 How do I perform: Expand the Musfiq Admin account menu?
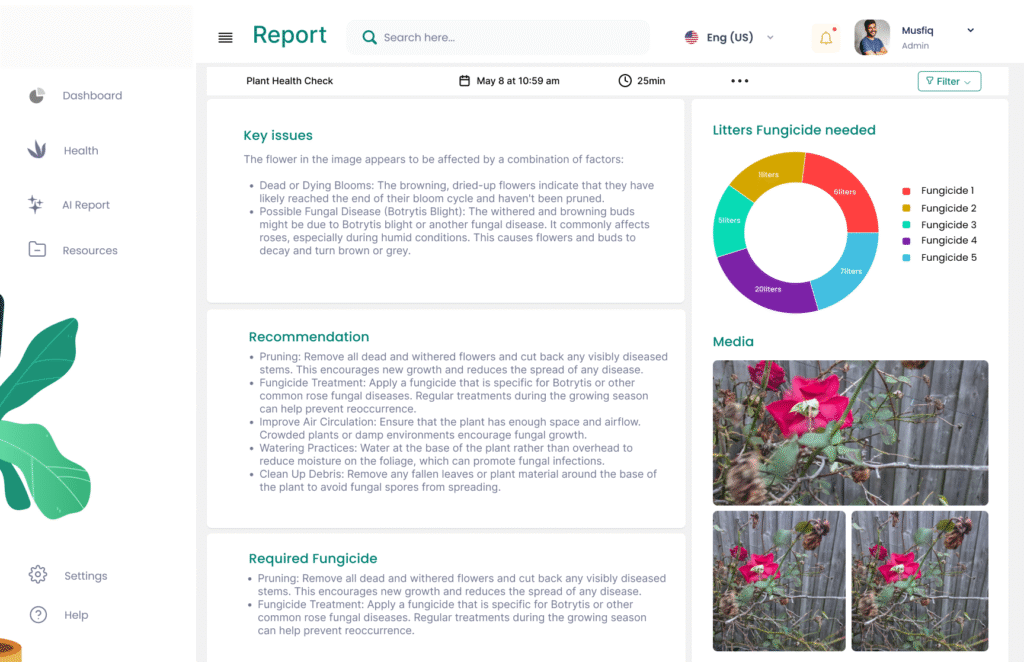pyautogui.click(x=970, y=31)
